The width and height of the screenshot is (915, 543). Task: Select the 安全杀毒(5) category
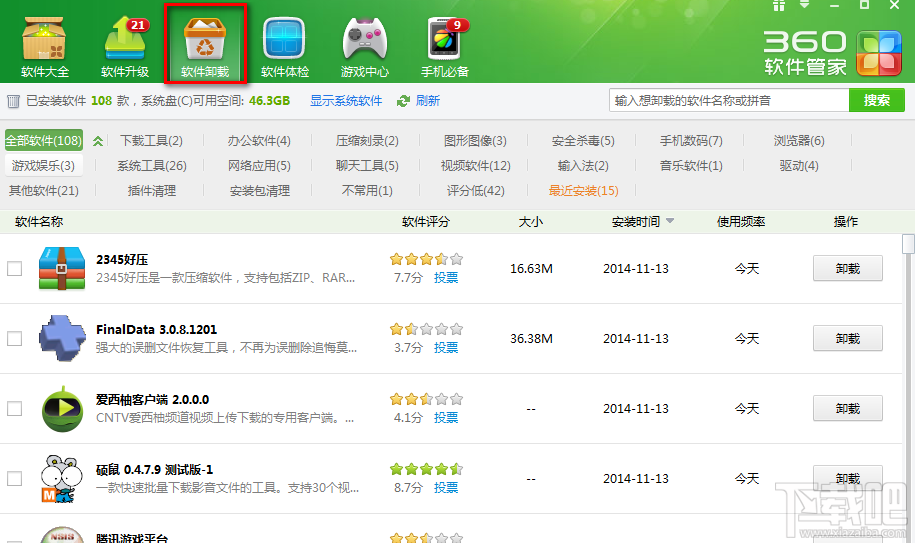point(583,141)
